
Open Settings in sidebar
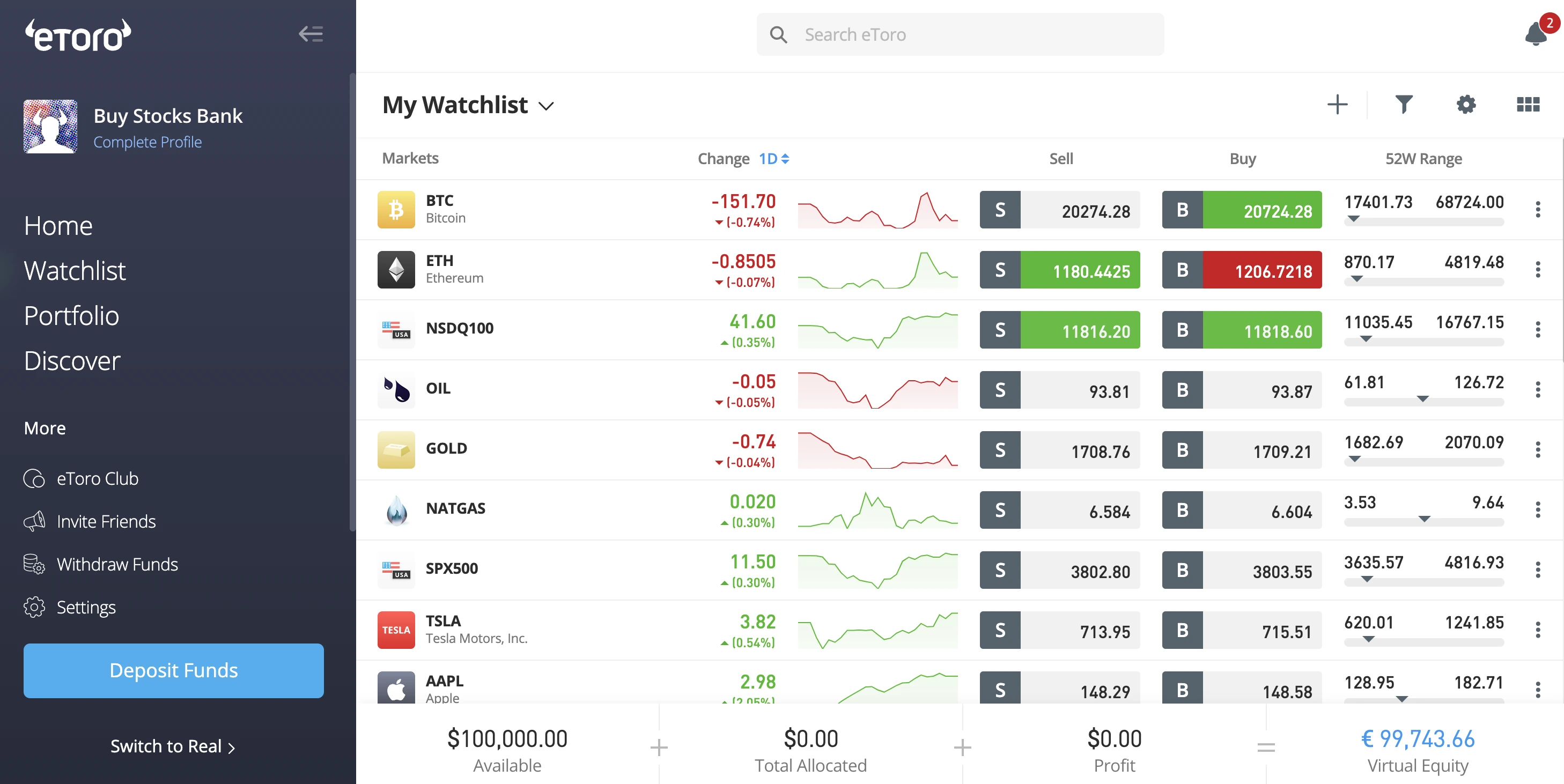coord(69,608)
